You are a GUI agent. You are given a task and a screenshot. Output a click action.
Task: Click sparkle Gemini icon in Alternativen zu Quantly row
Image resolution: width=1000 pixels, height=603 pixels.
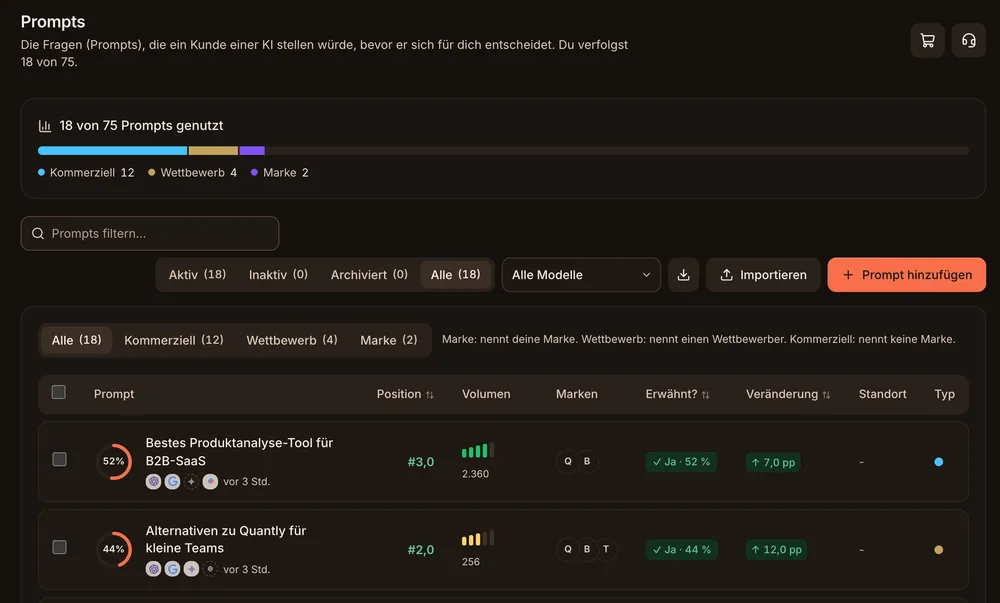(x=191, y=569)
